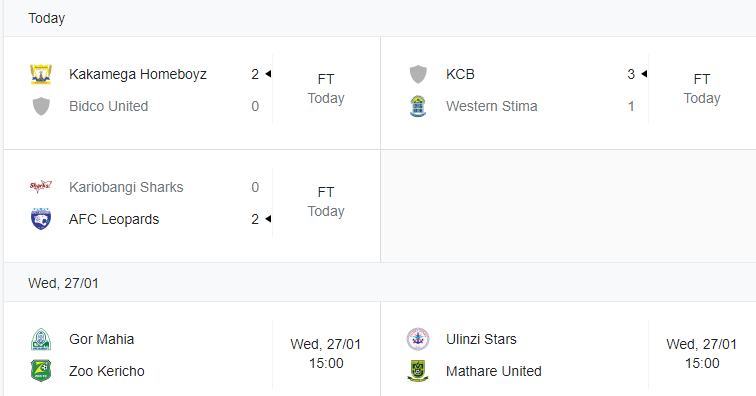Click the Kariobangi Sharks logo

click(41, 187)
